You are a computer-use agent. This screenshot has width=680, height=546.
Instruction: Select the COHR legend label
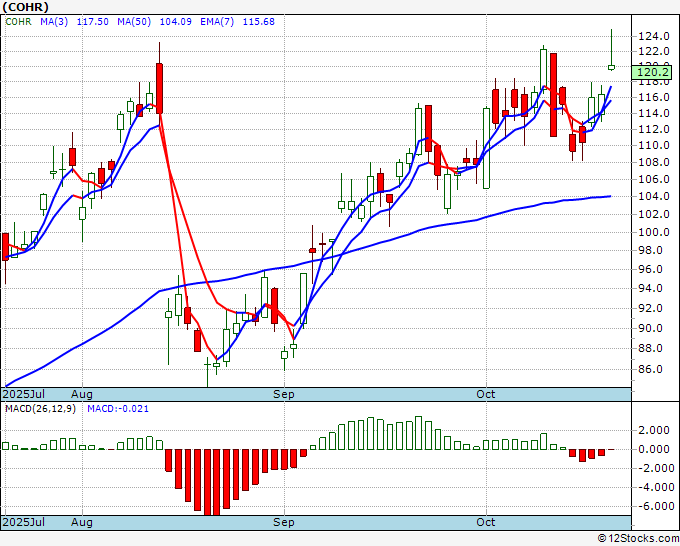tap(18, 22)
